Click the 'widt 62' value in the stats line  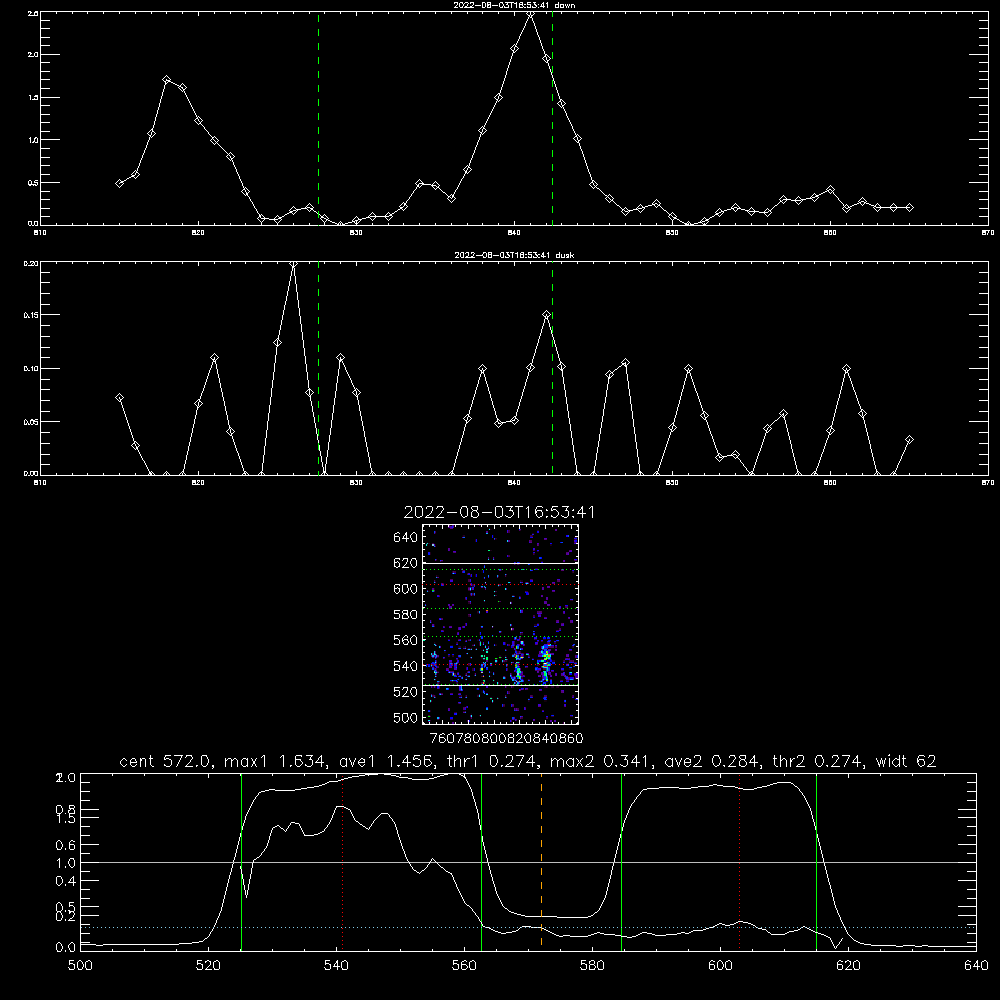pyautogui.click(x=906, y=761)
